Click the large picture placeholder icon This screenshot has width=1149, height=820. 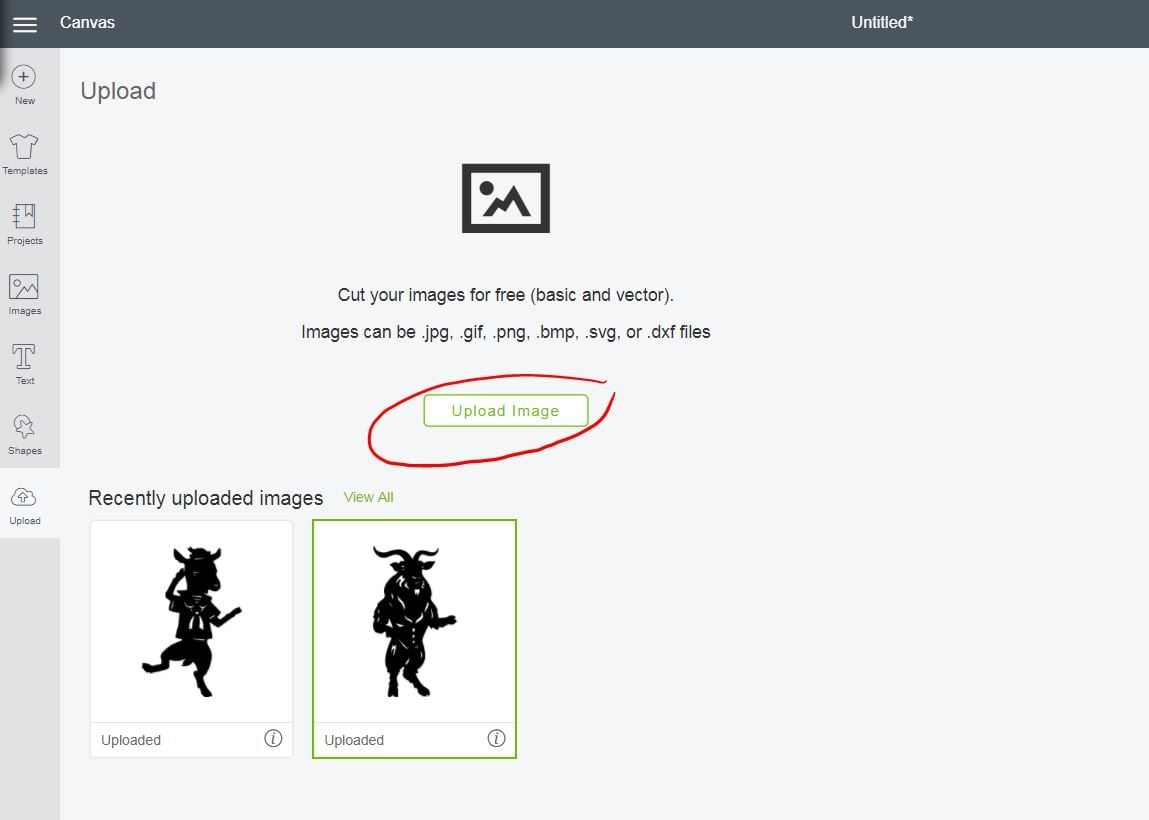point(505,198)
